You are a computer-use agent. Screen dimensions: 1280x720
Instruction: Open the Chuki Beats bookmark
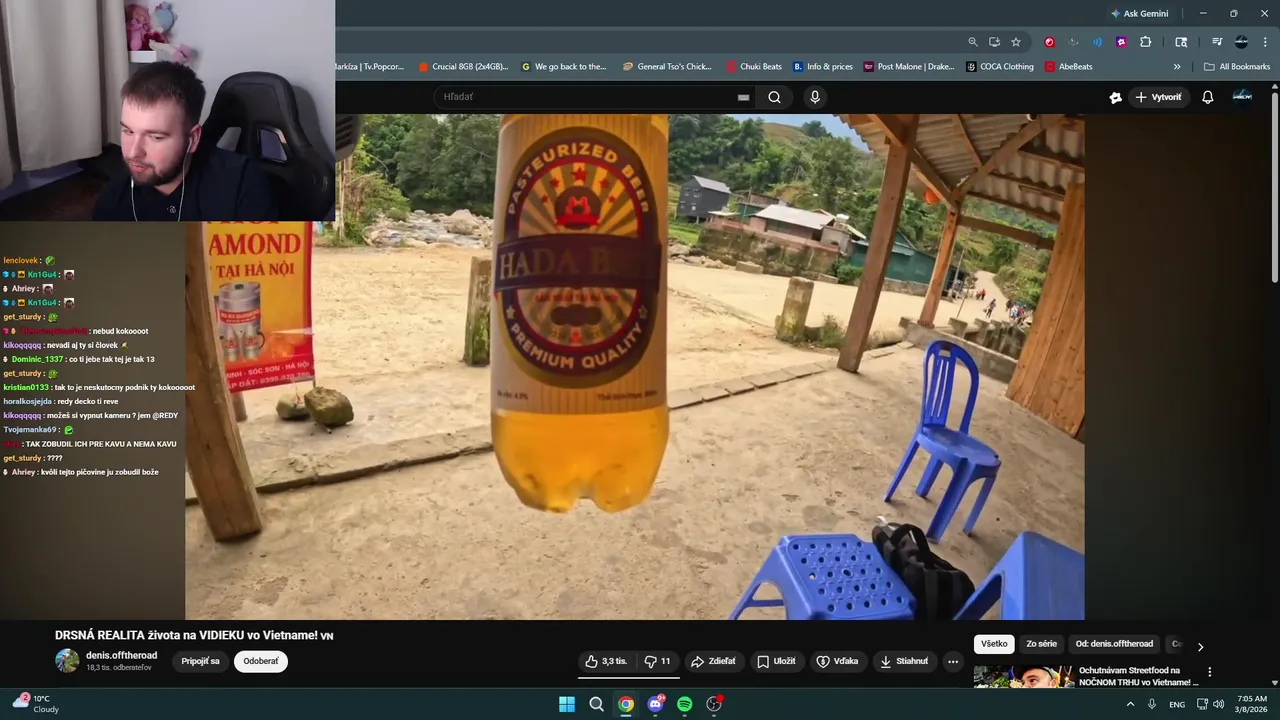coord(754,67)
